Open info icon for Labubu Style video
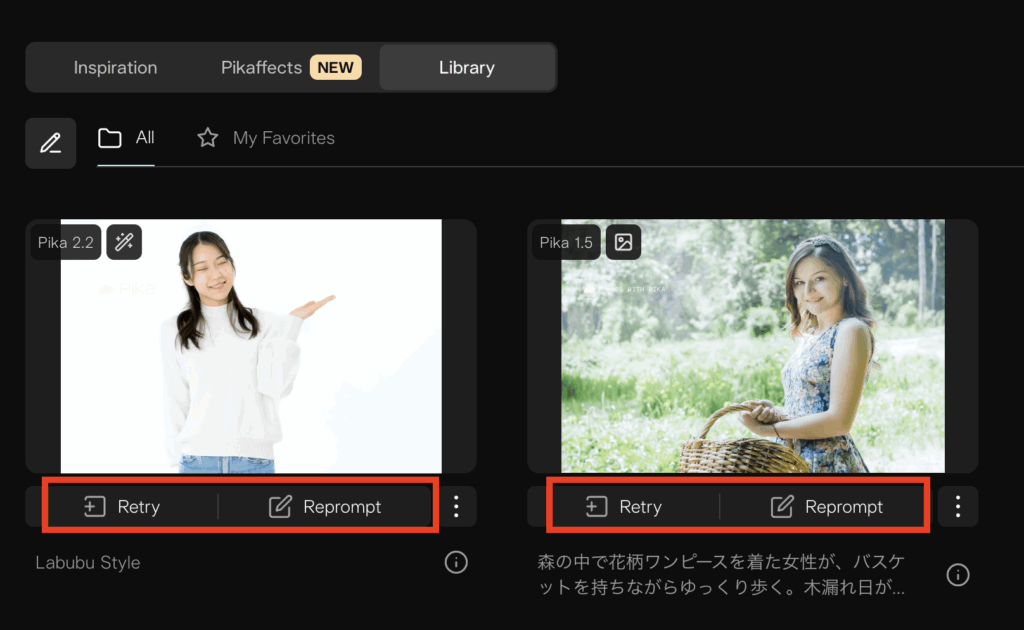 (x=456, y=563)
